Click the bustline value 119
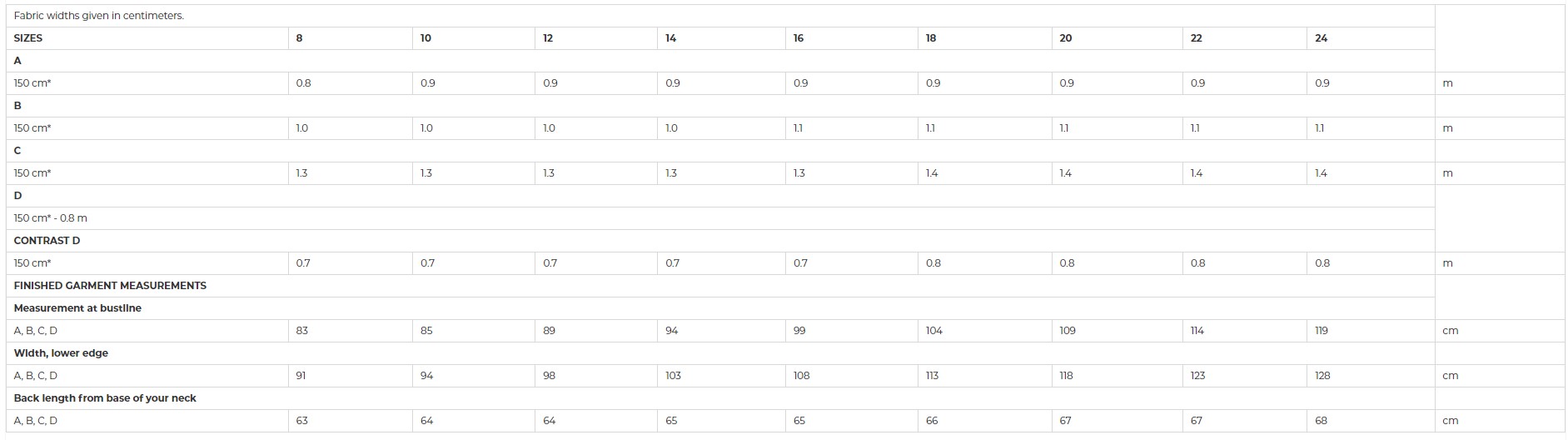 (x=1322, y=331)
